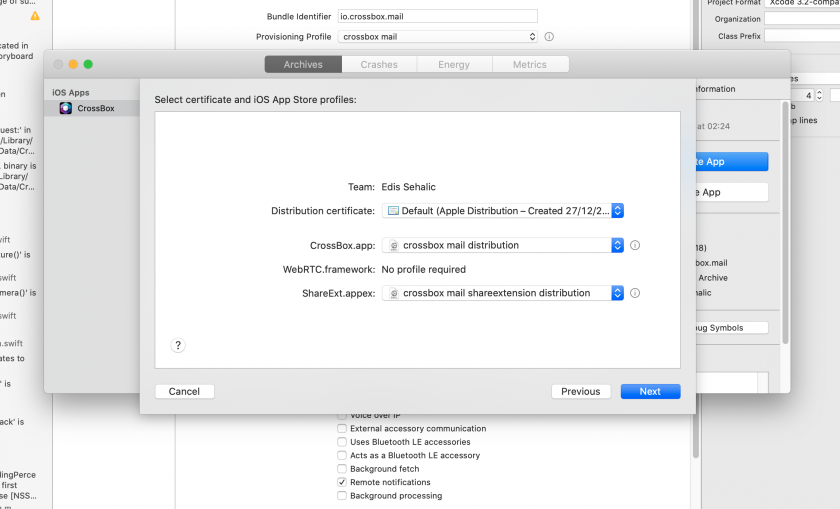
Task: Click the yellow warning triangle icon
Action: [35, 16]
